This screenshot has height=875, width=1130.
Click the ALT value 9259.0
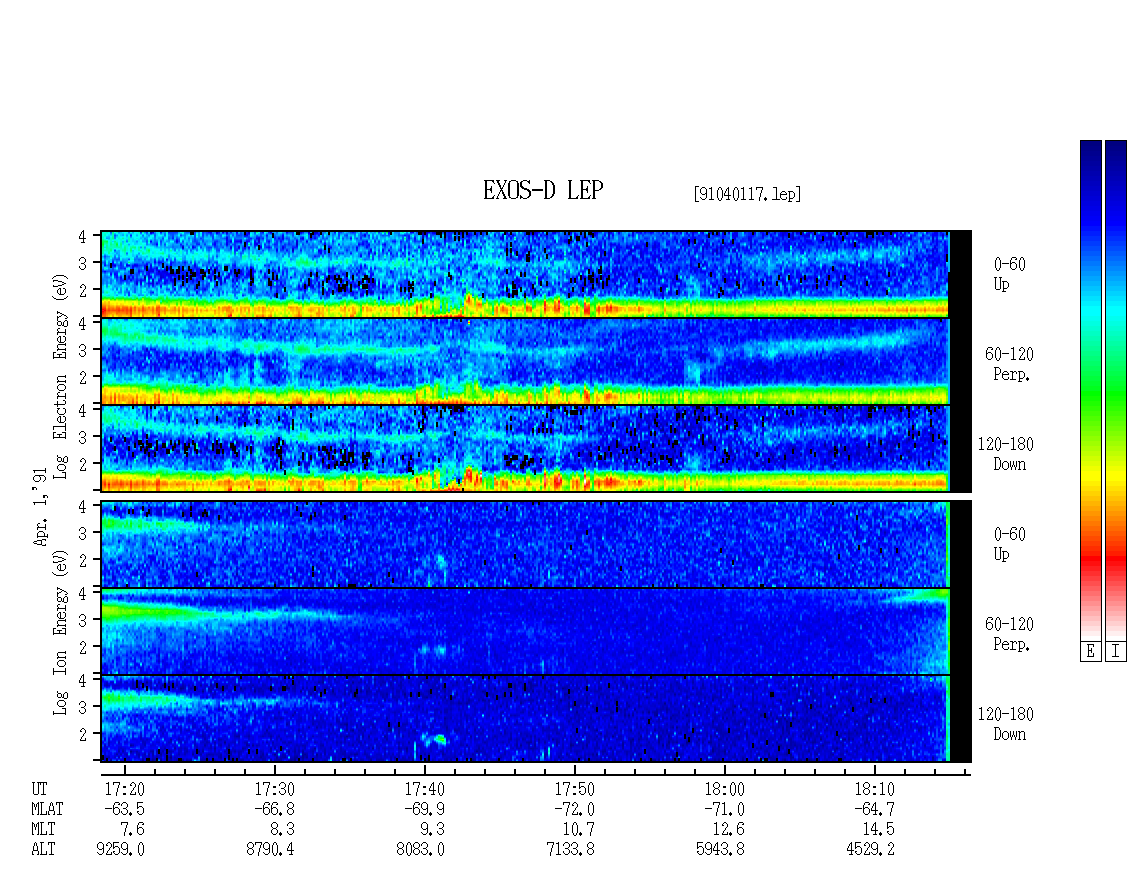pyautogui.click(x=120, y=850)
